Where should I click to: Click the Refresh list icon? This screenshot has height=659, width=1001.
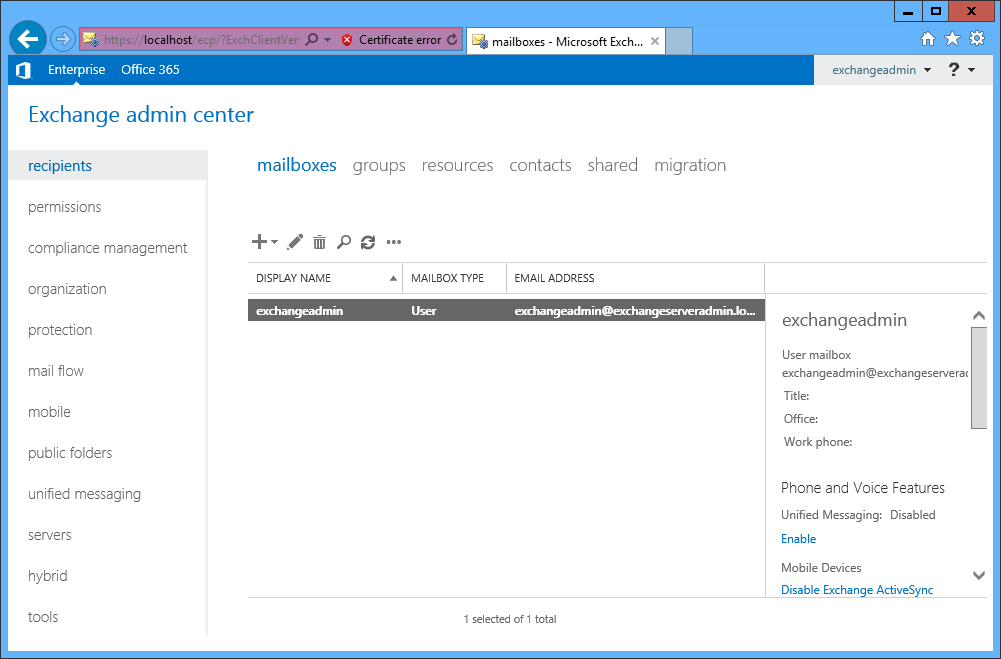[368, 242]
